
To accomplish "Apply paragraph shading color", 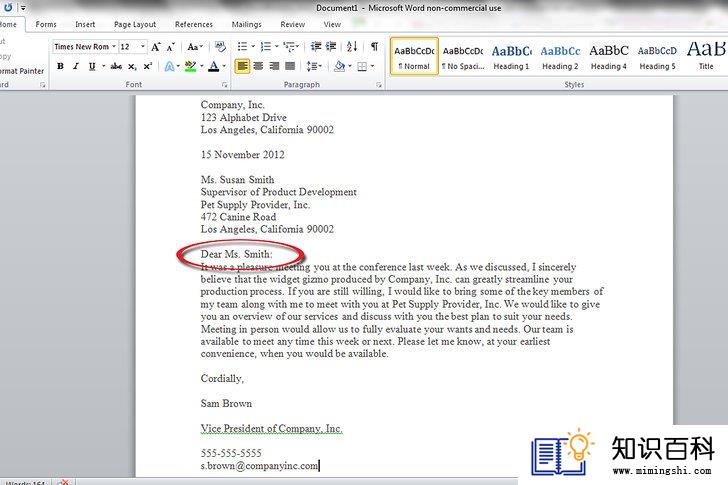I will coord(340,66).
